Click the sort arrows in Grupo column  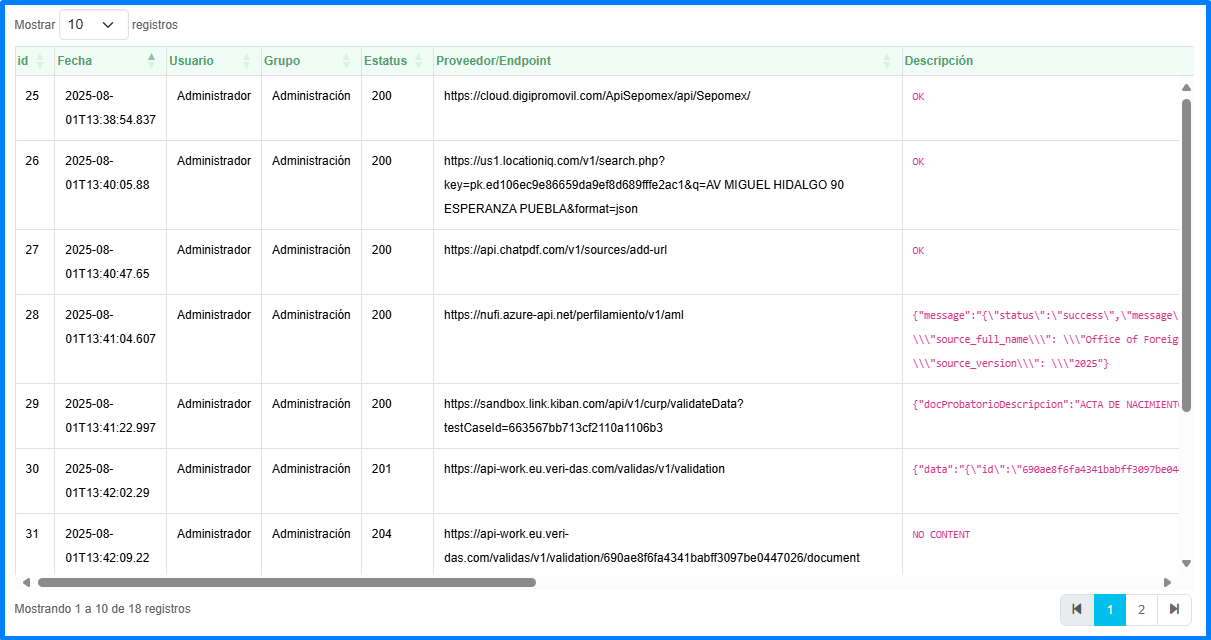click(346, 61)
